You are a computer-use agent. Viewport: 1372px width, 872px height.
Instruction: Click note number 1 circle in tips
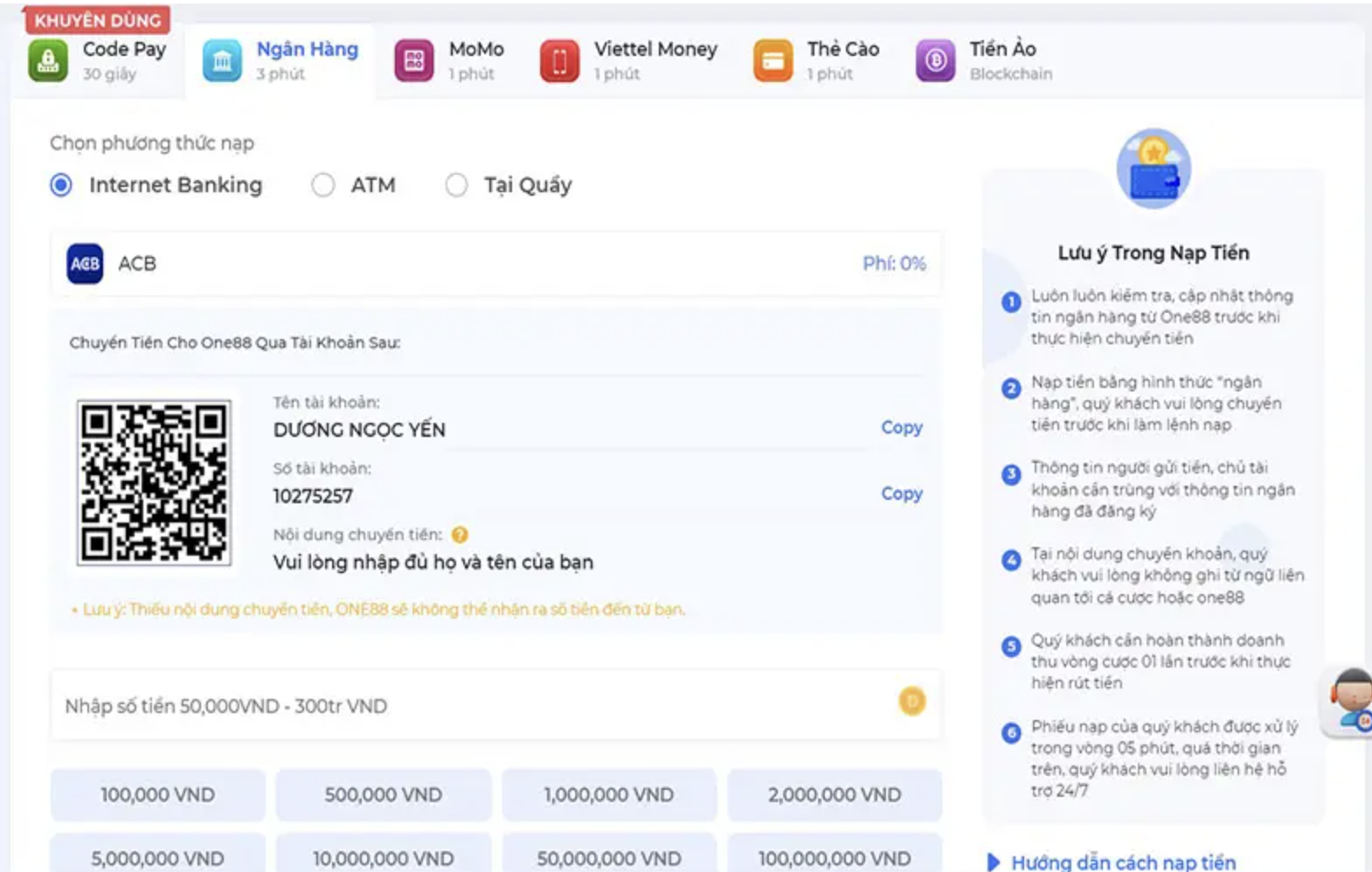pyautogui.click(x=1011, y=302)
